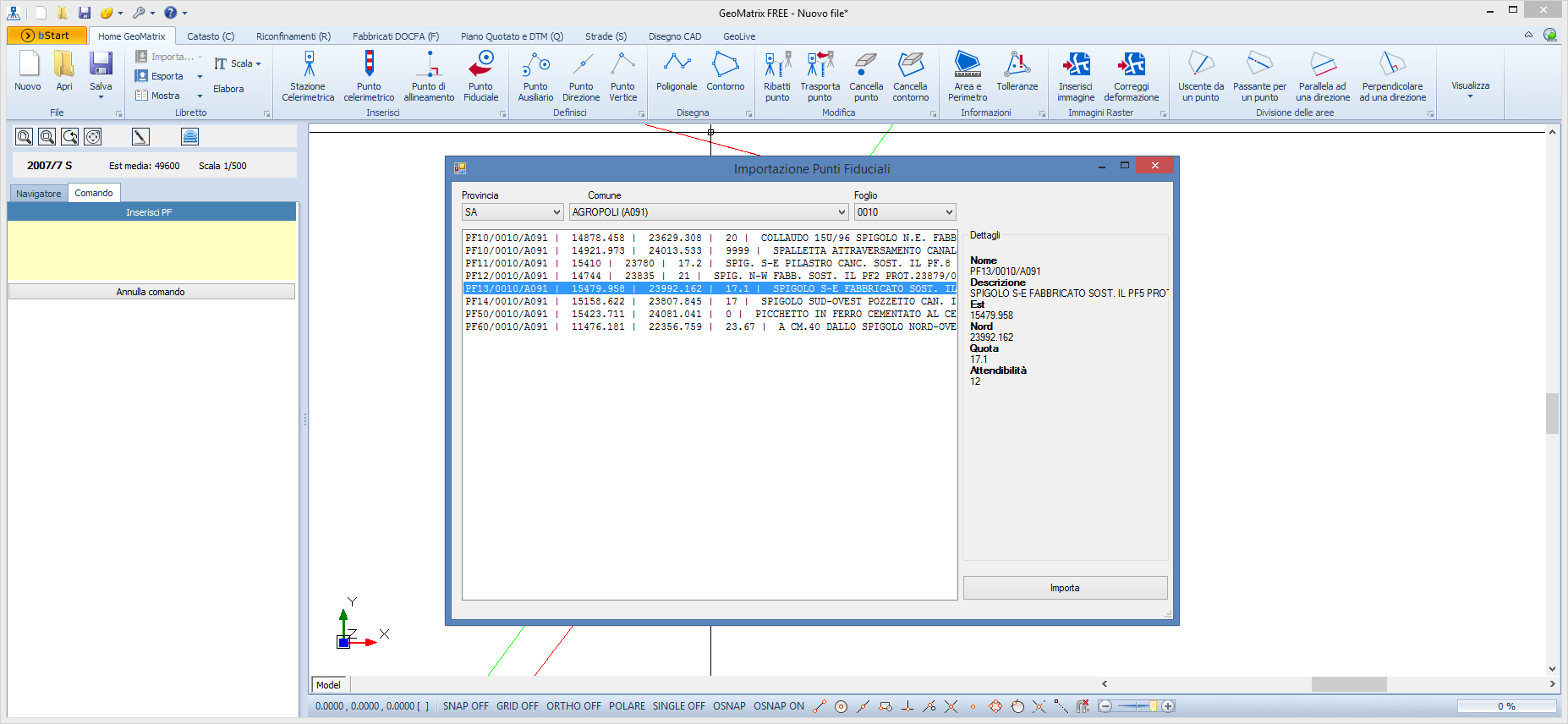Click Annulla comando button
The image size is (1568, 724).
151,292
